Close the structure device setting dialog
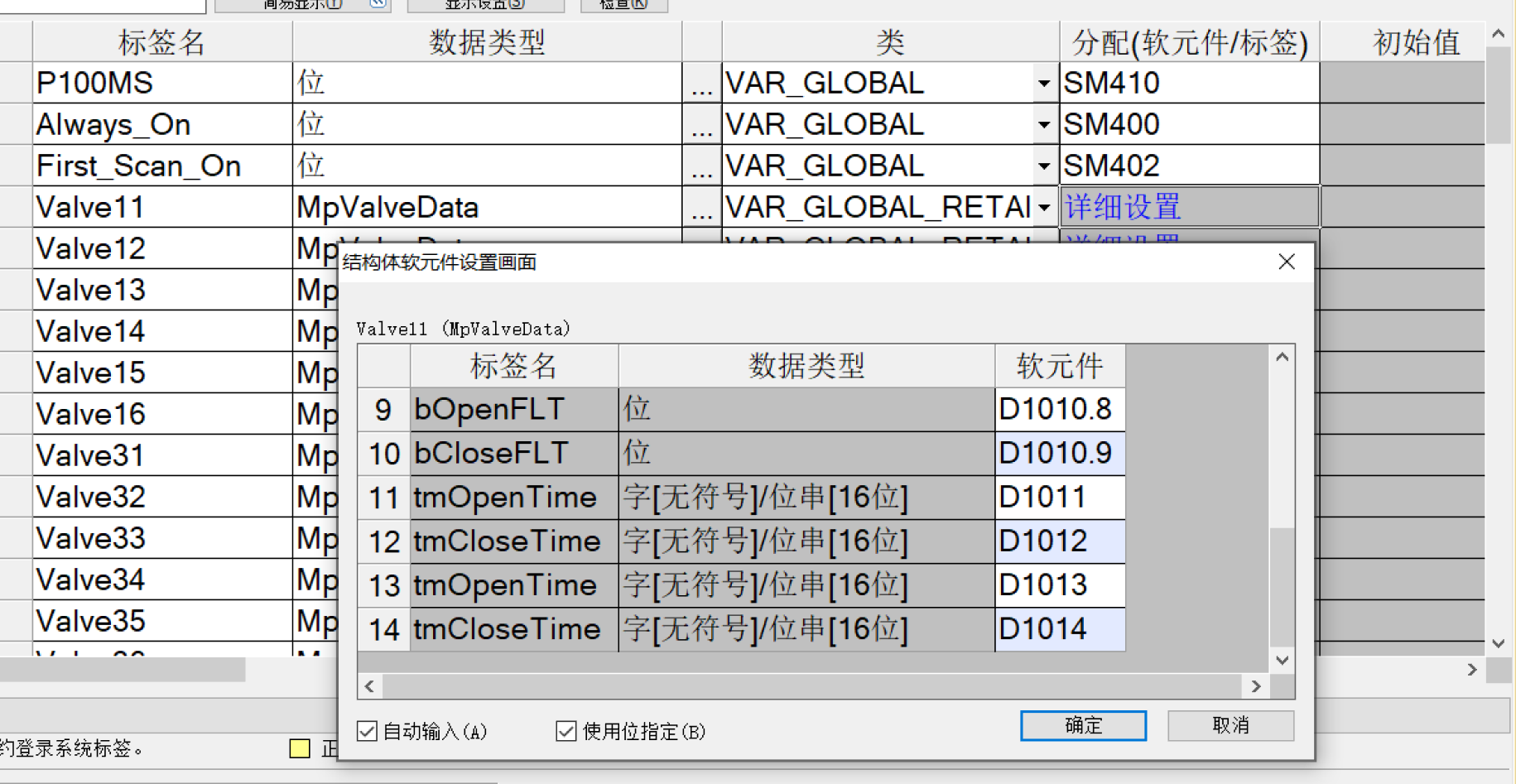The image size is (1516, 784). pyautogui.click(x=1286, y=262)
